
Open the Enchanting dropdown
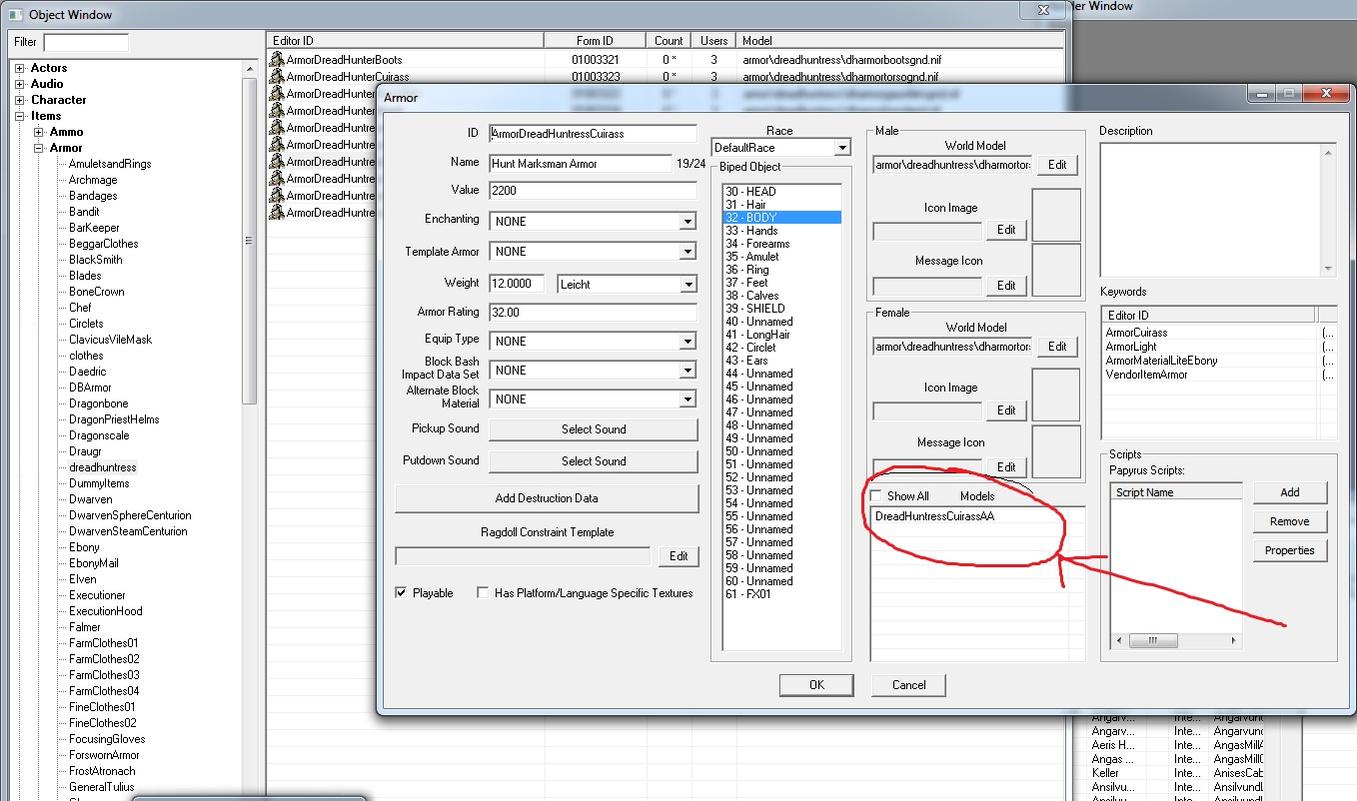click(687, 222)
